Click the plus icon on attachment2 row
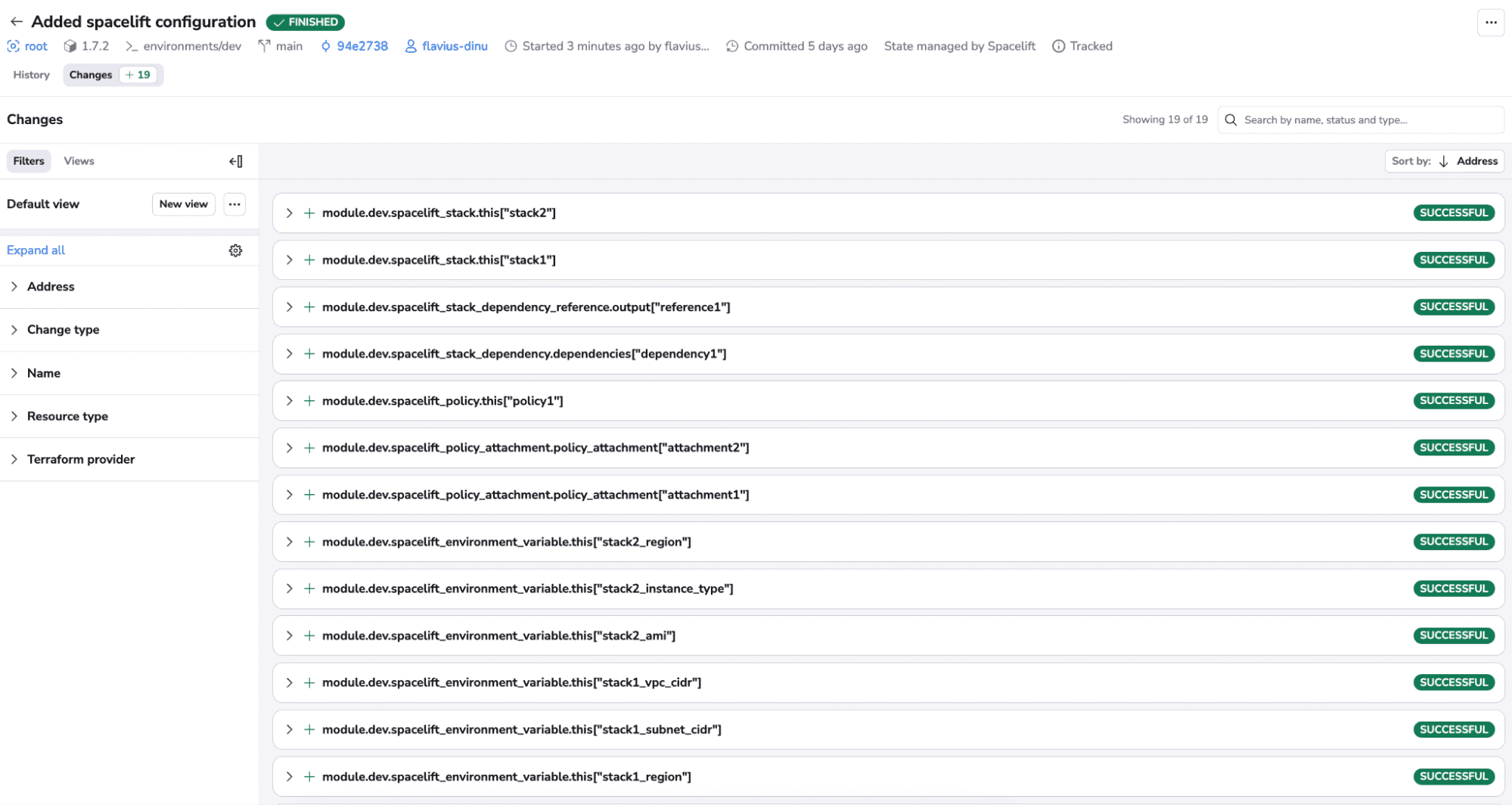Image resolution: width=1512 pixels, height=805 pixels. (309, 448)
